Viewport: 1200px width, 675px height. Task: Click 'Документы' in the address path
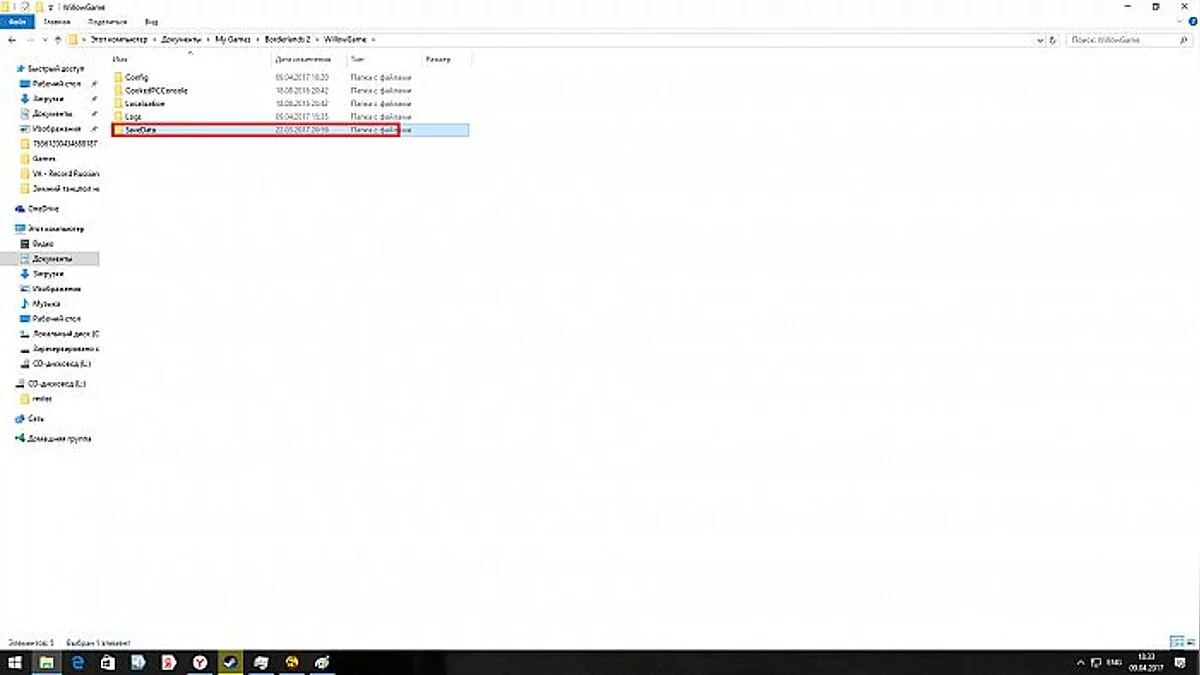pos(180,39)
